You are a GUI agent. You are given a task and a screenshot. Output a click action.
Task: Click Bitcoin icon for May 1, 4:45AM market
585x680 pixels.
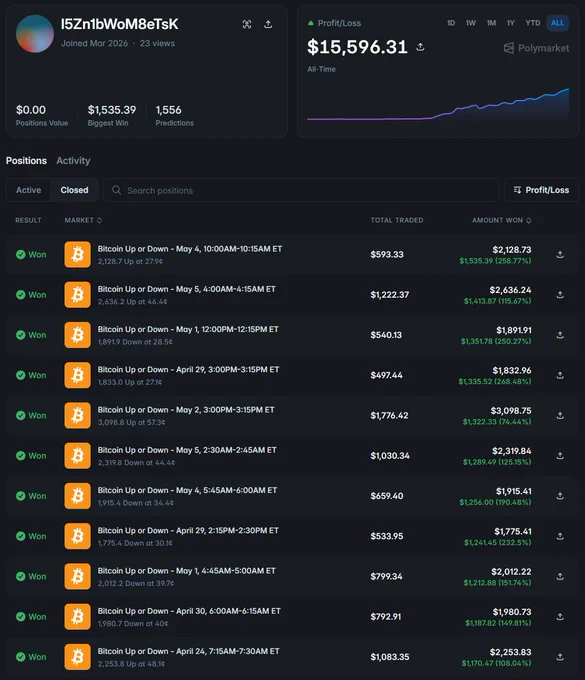(x=78, y=576)
